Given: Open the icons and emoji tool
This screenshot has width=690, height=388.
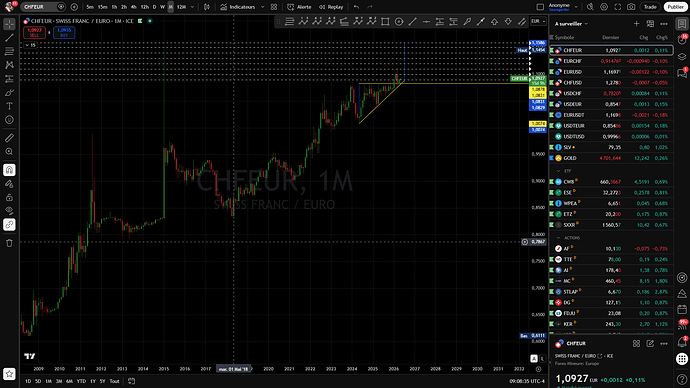Looking at the screenshot, I should pos(9,120).
